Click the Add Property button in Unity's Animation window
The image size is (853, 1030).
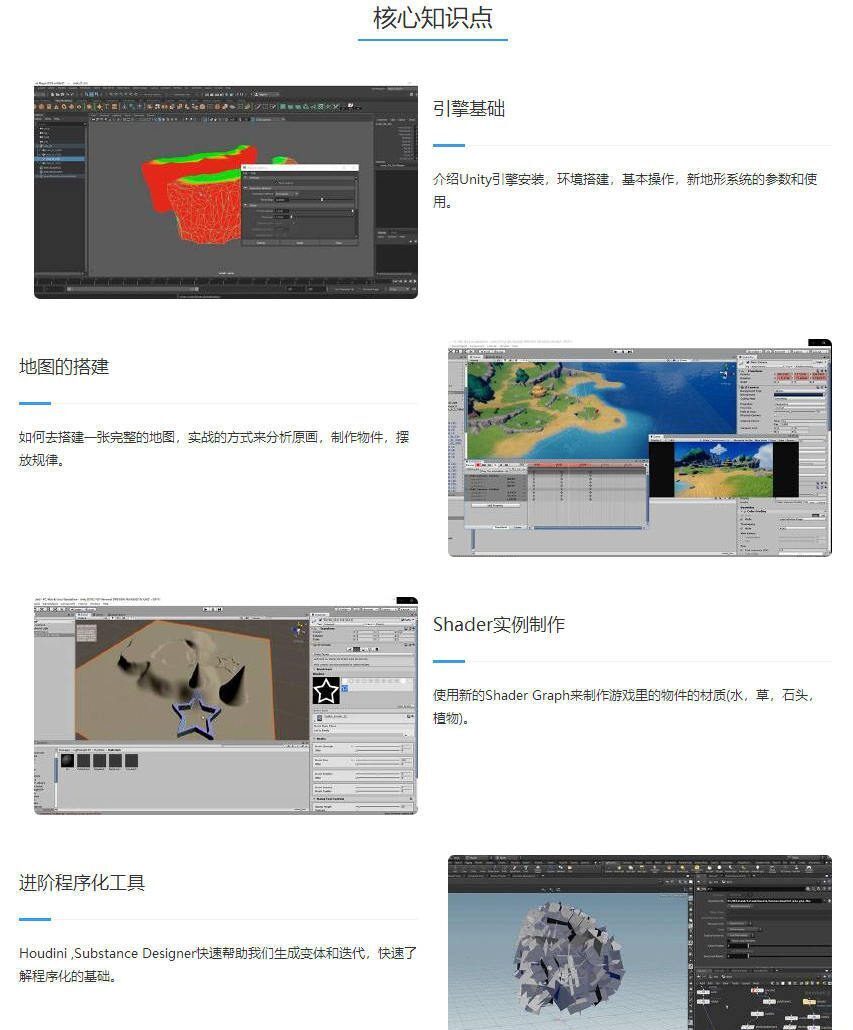(x=493, y=506)
